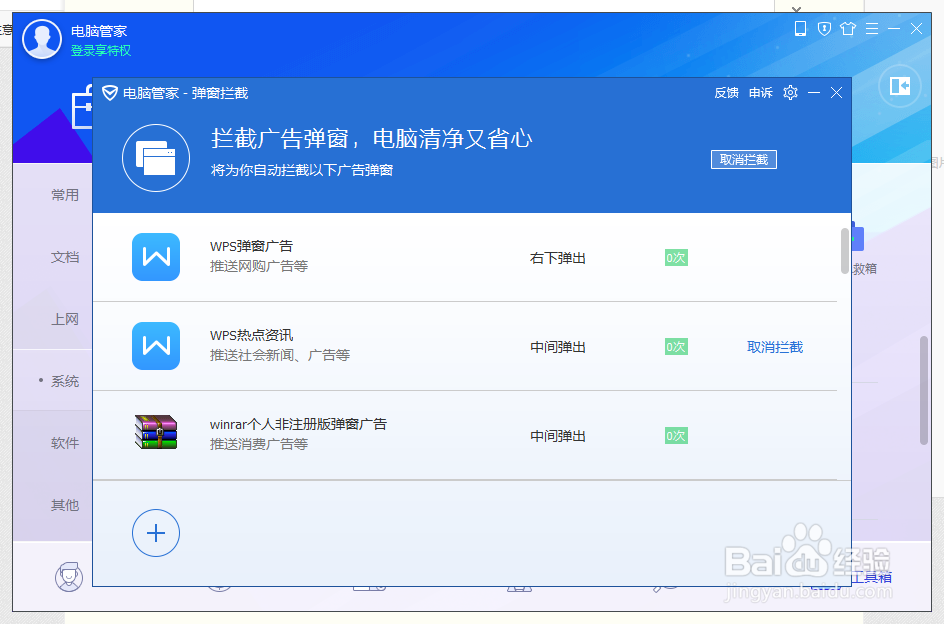Open the popup blocker settings gear
The image size is (944, 624).
tap(790, 92)
